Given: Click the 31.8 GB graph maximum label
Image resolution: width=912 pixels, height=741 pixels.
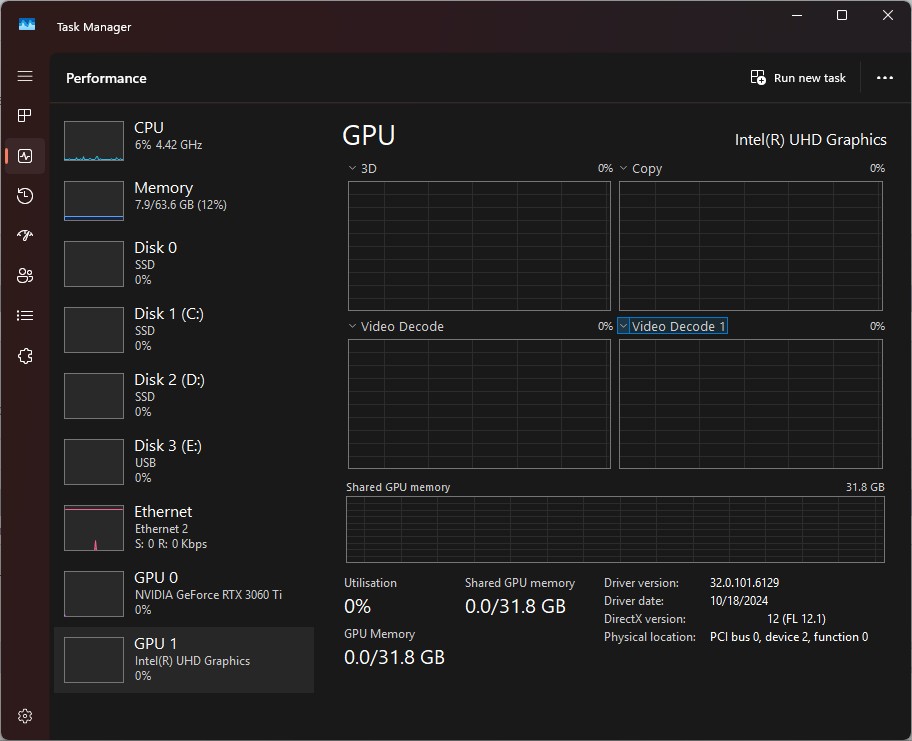Looking at the screenshot, I should point(865,487).
